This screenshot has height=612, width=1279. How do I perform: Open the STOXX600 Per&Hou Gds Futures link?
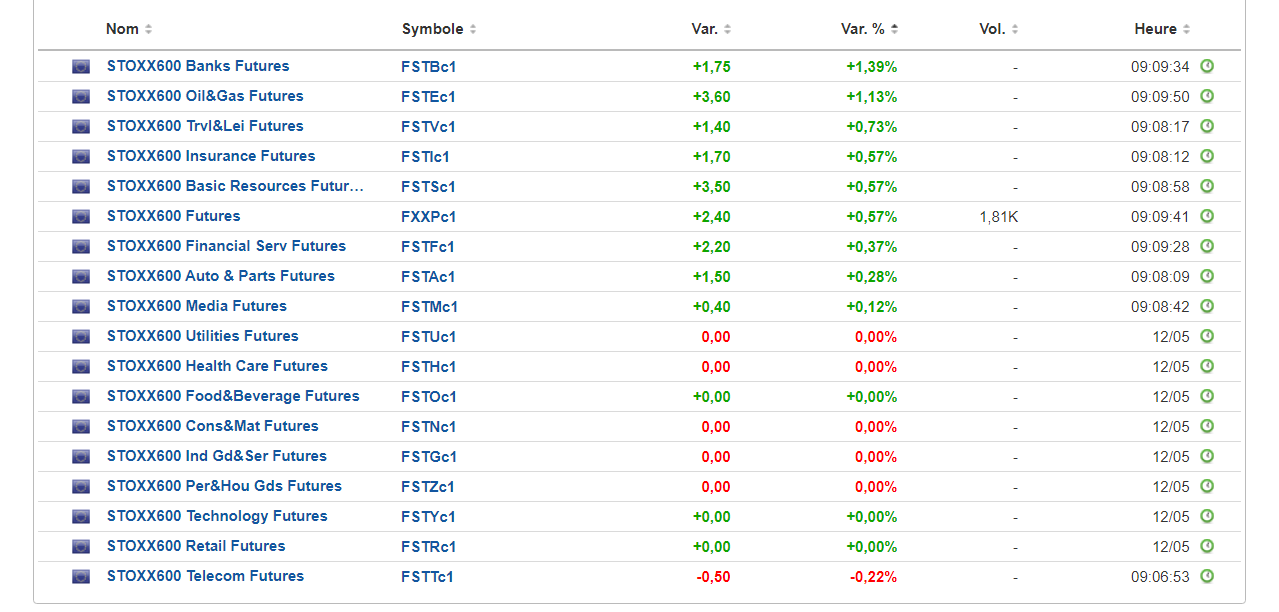pos(224,486)
